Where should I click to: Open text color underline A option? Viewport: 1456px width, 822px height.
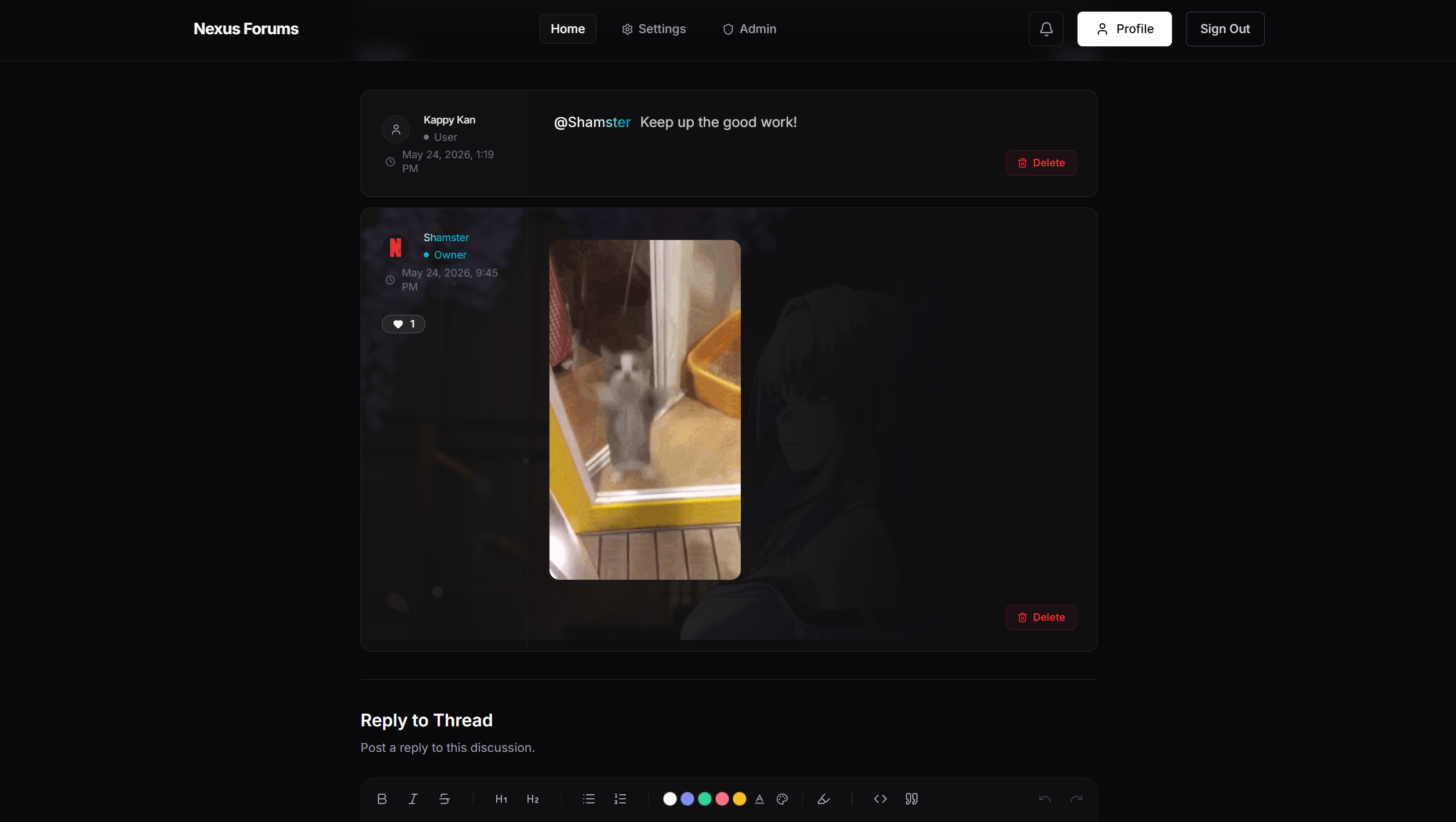[759, 799]
